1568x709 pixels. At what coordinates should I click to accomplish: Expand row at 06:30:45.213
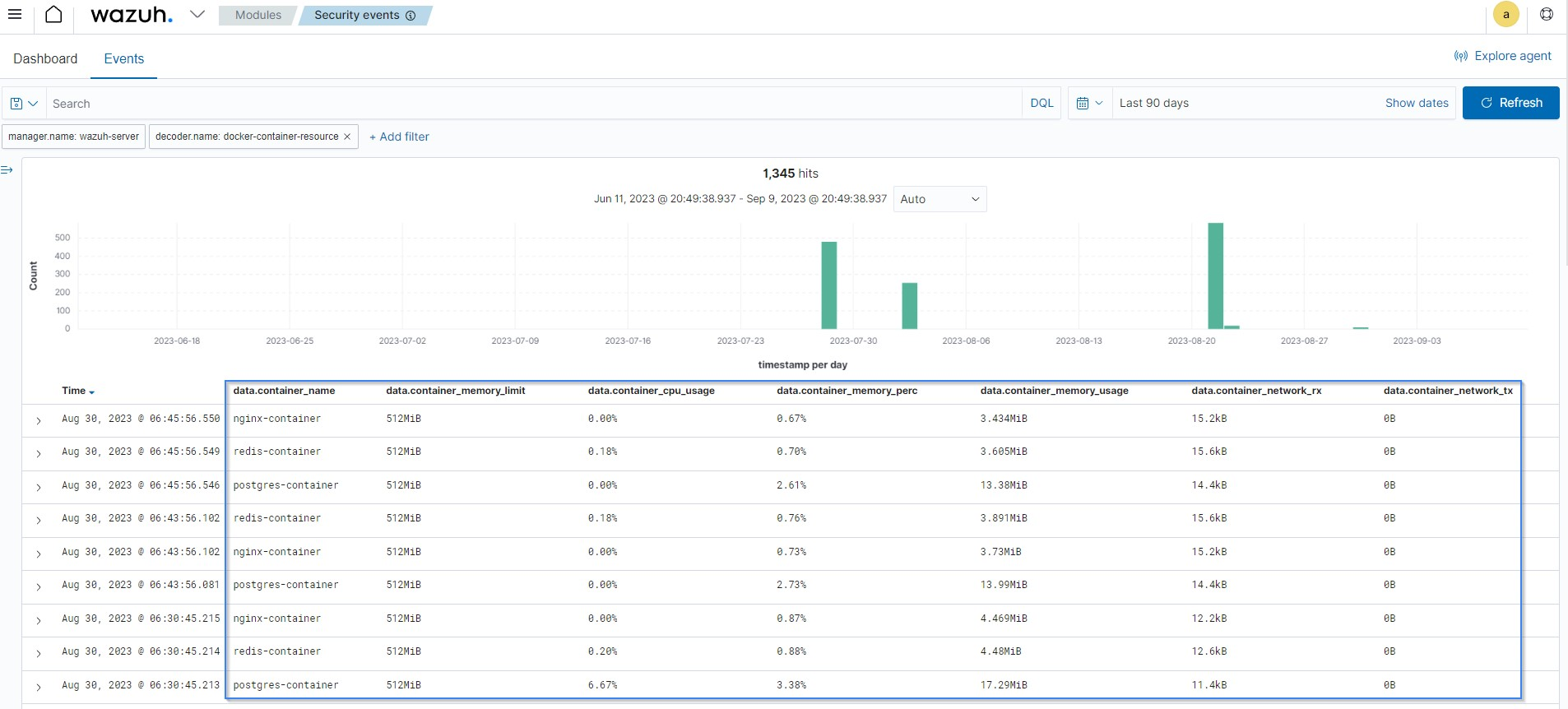(x=38, y=687)
